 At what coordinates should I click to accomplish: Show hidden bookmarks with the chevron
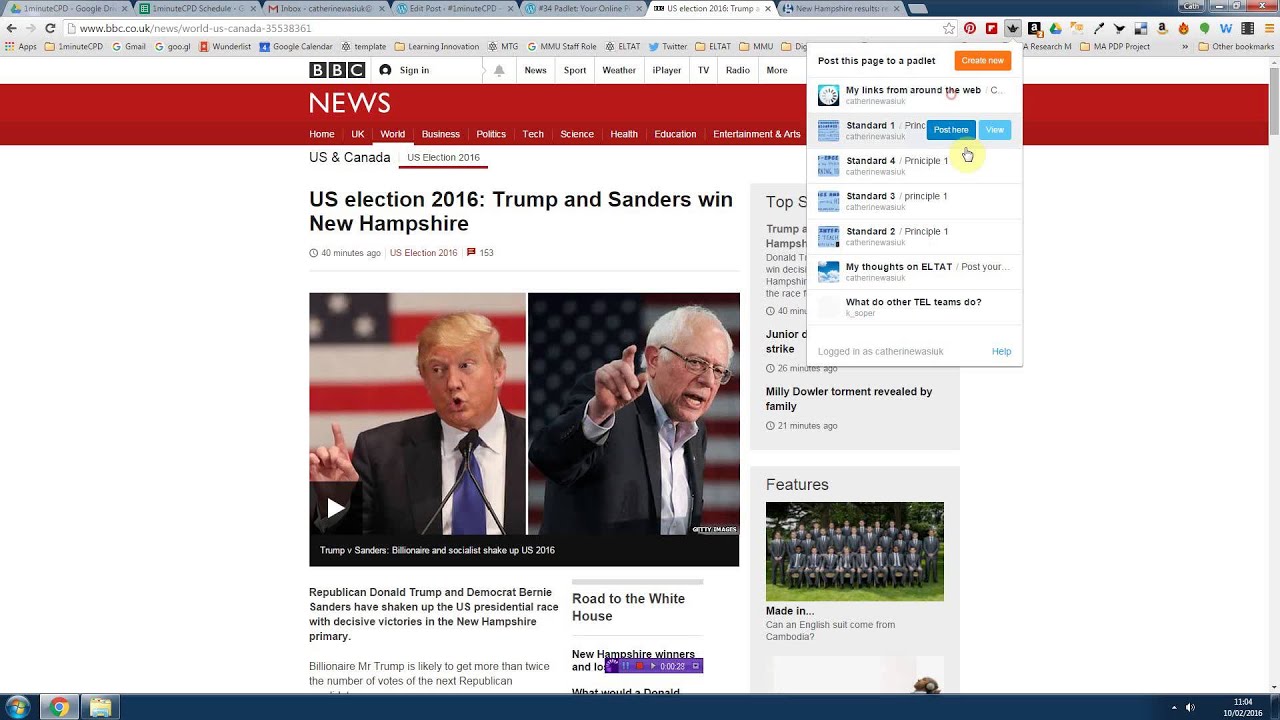coord(1186,46)
